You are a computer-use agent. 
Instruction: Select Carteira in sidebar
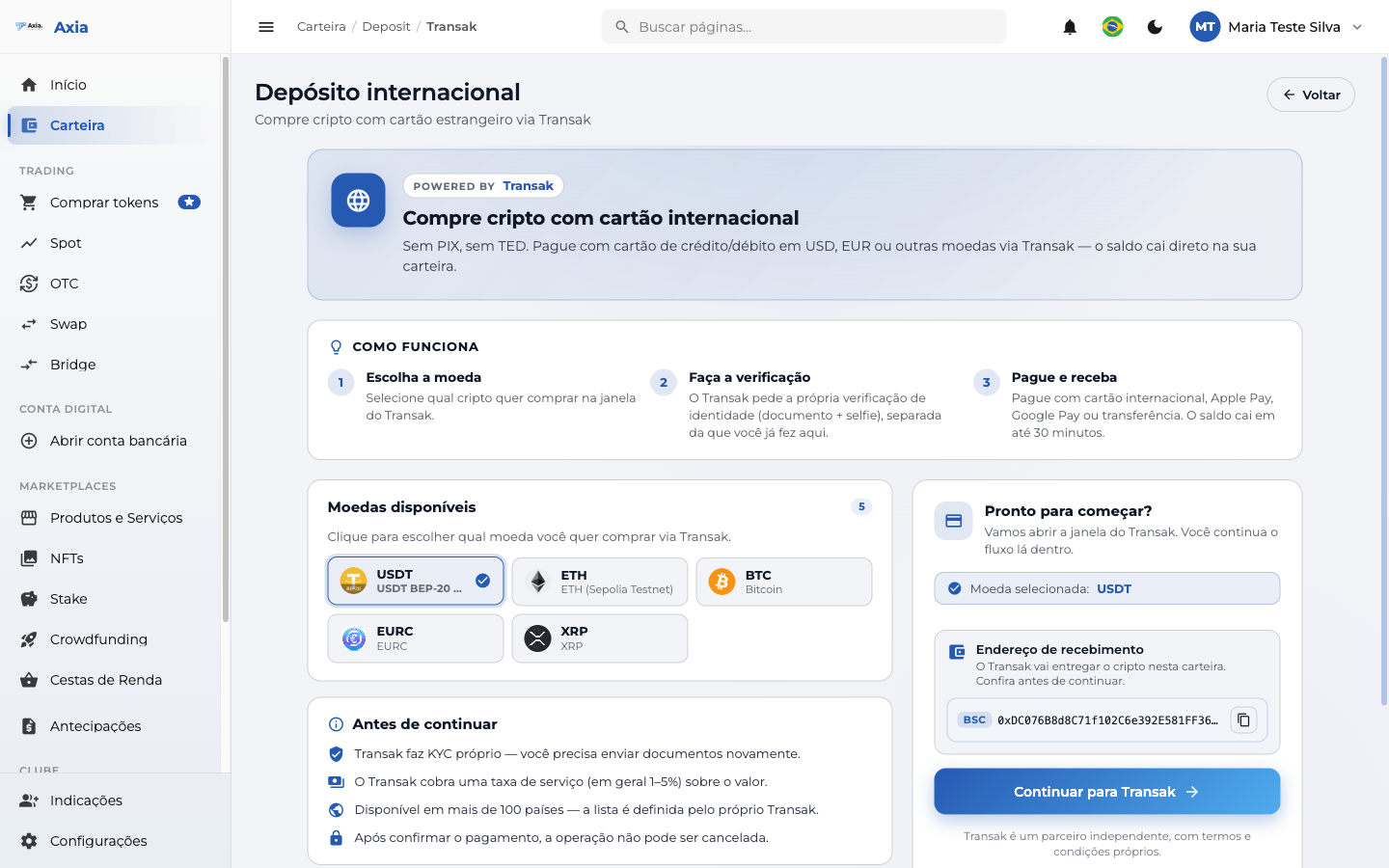click(106, 125)
